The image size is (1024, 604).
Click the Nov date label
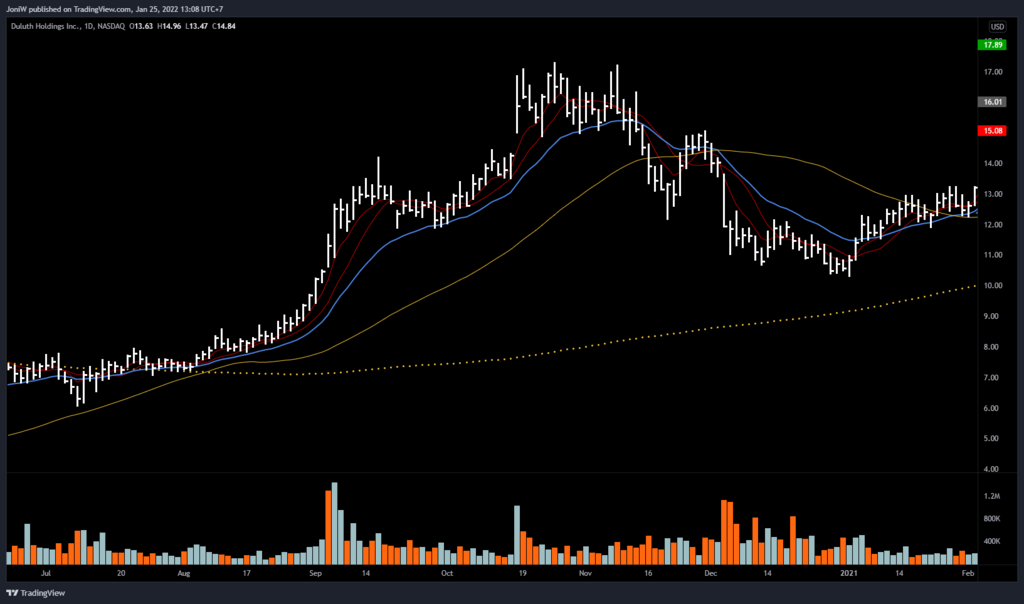(586, 575)
